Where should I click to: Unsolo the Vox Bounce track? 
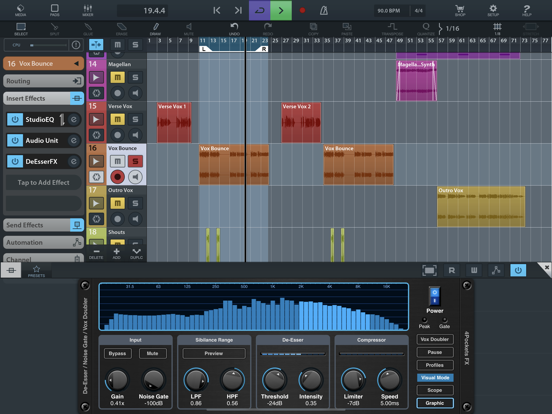[x=135, y=161]
